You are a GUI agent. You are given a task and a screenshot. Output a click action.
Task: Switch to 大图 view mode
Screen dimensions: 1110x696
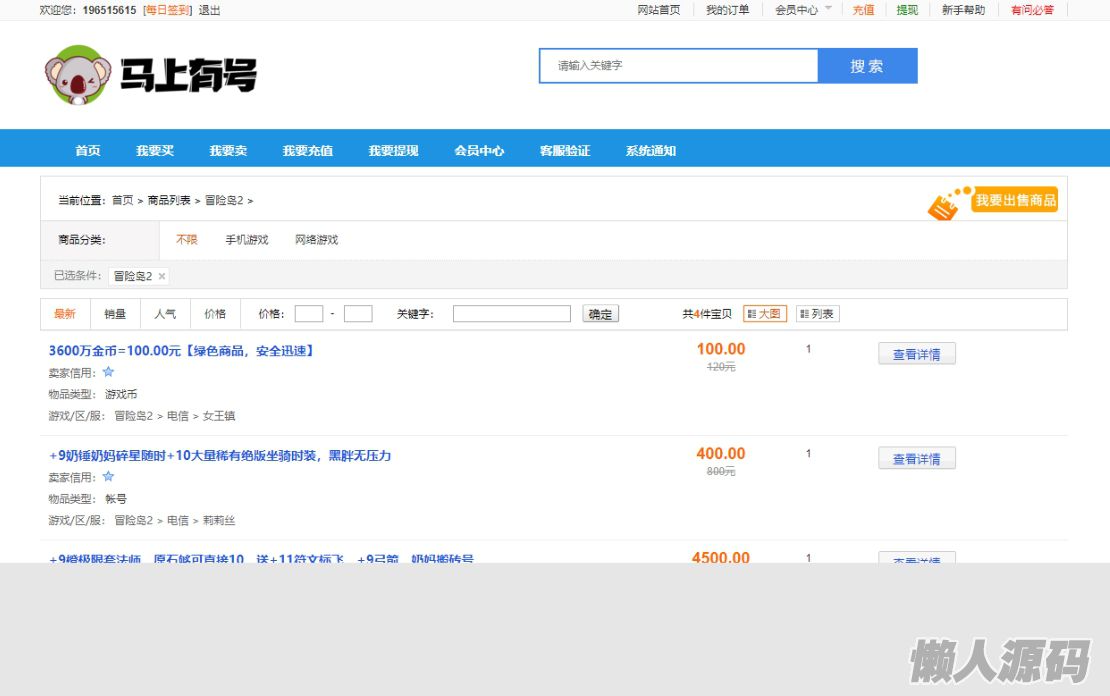(x=765, y=314)
